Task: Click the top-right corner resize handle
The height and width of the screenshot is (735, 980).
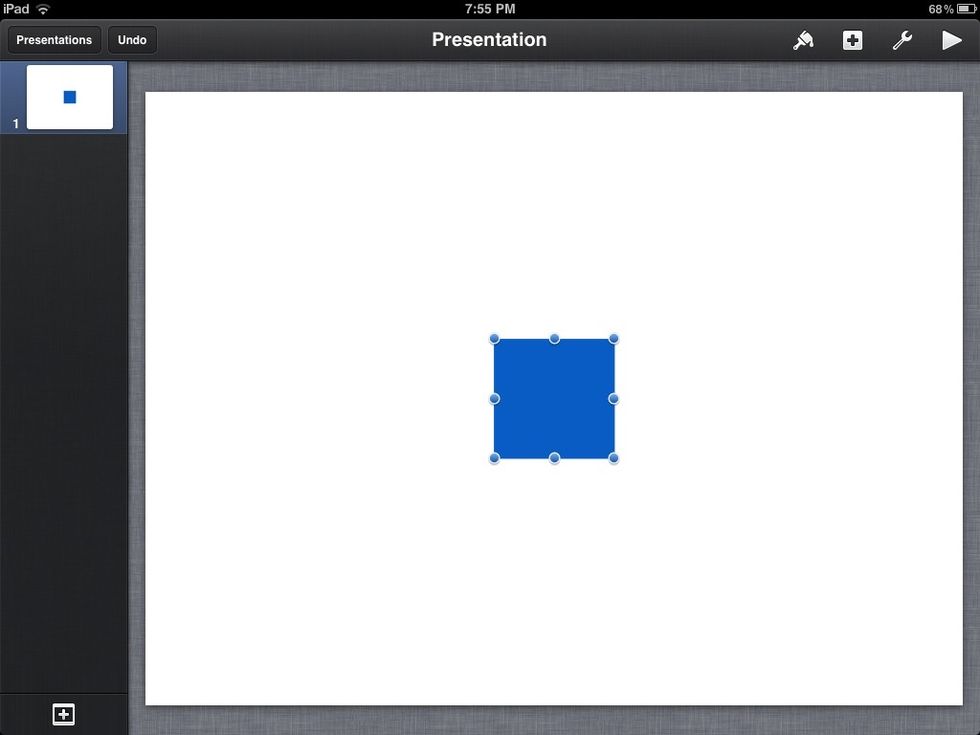Action: tap(614, 339)
